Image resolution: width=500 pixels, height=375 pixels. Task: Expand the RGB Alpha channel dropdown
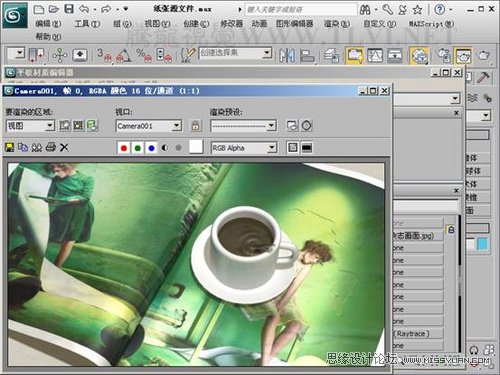(x=272, y=148)
